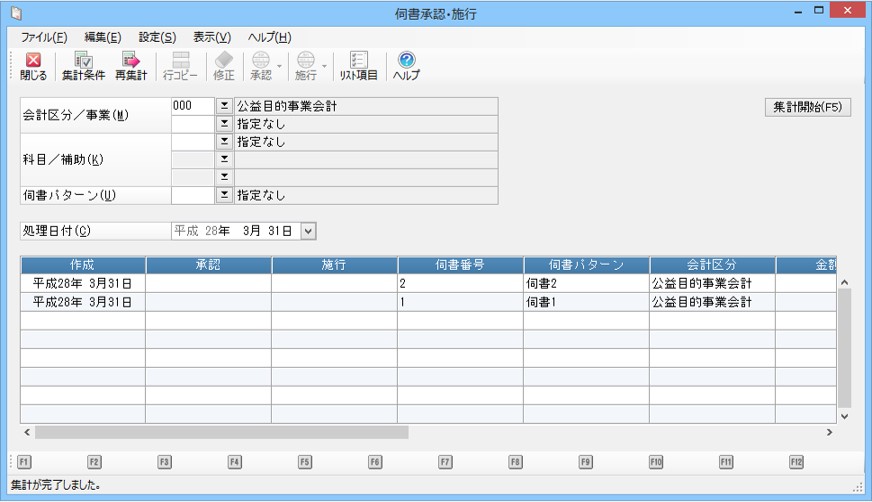Viewport: 872px width, 502px height.
Task: Open 集計条件 from the toolbar
Action: [83, 62]
